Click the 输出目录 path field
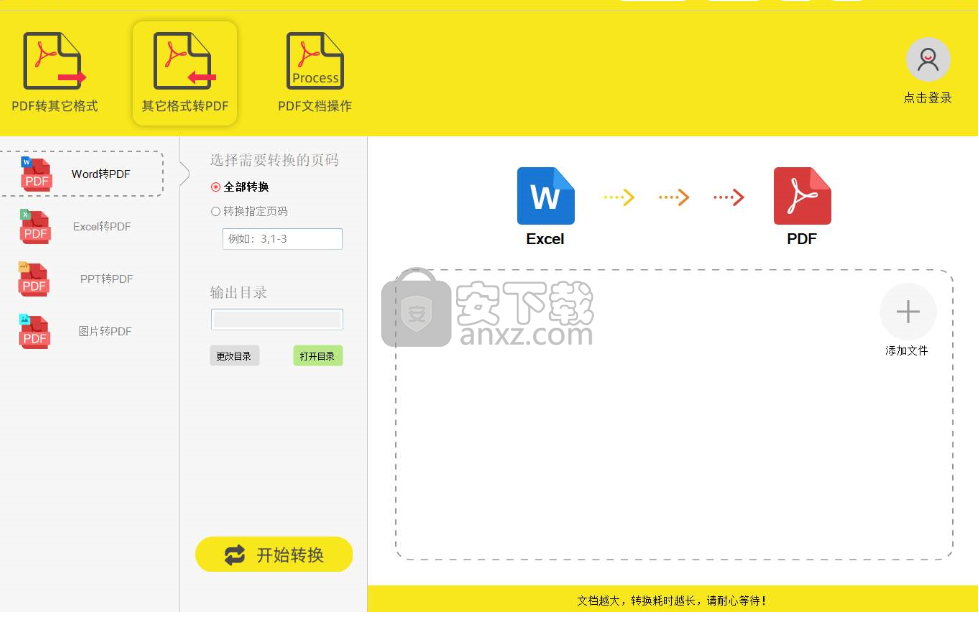This screenshot has width=979, height=618. coord(277,320)
